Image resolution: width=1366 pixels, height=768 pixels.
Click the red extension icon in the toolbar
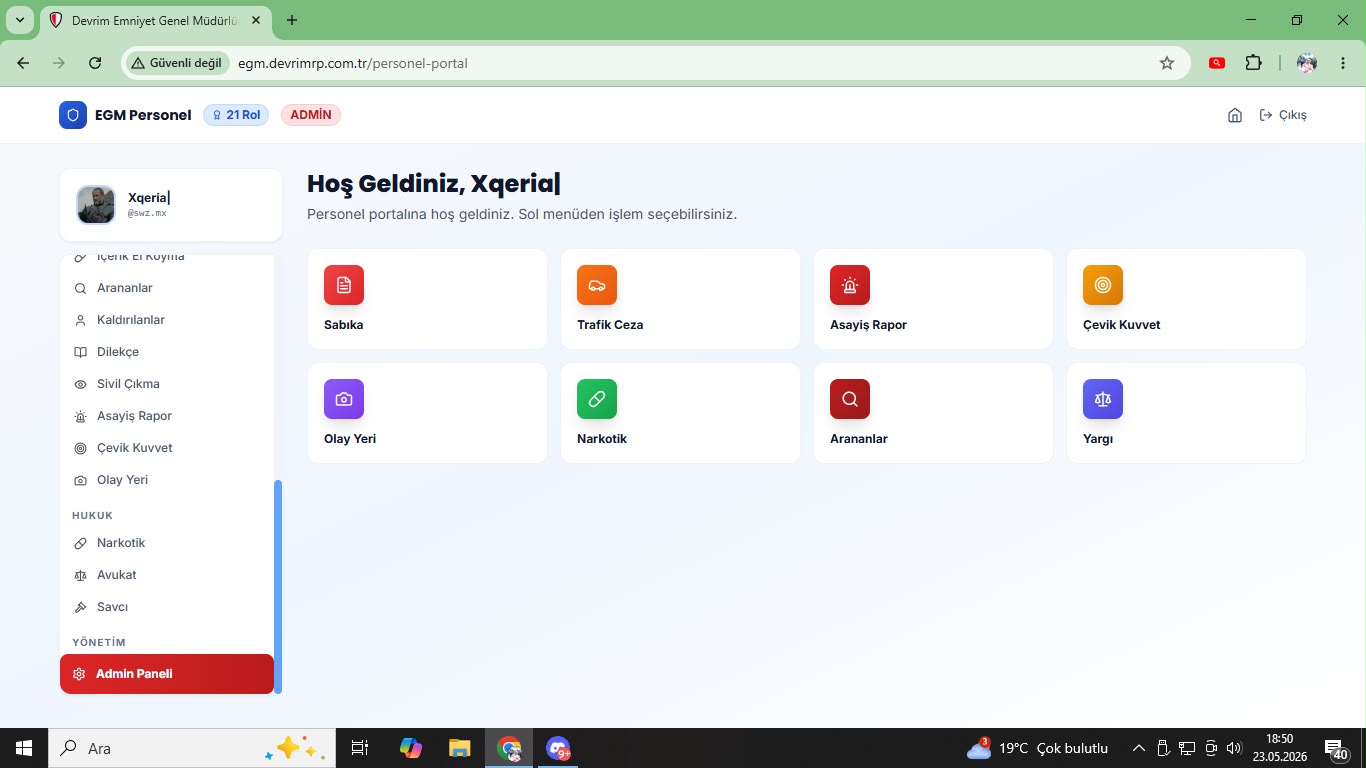pos(1217,63)
